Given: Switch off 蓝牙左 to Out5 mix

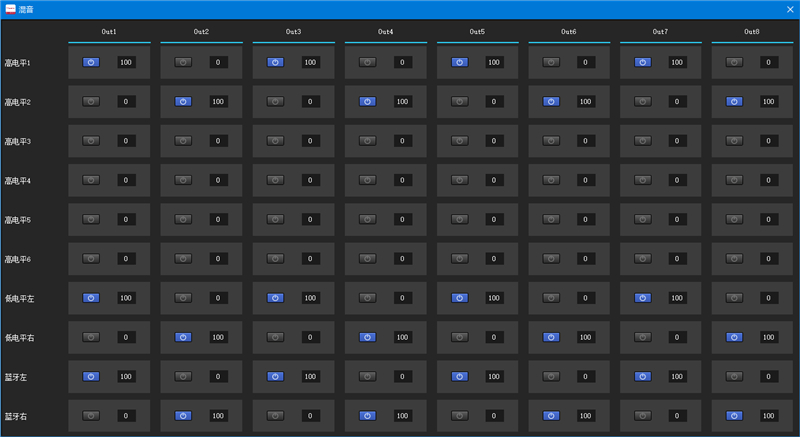Looking at the screenshot, I should tap(460, 376).
